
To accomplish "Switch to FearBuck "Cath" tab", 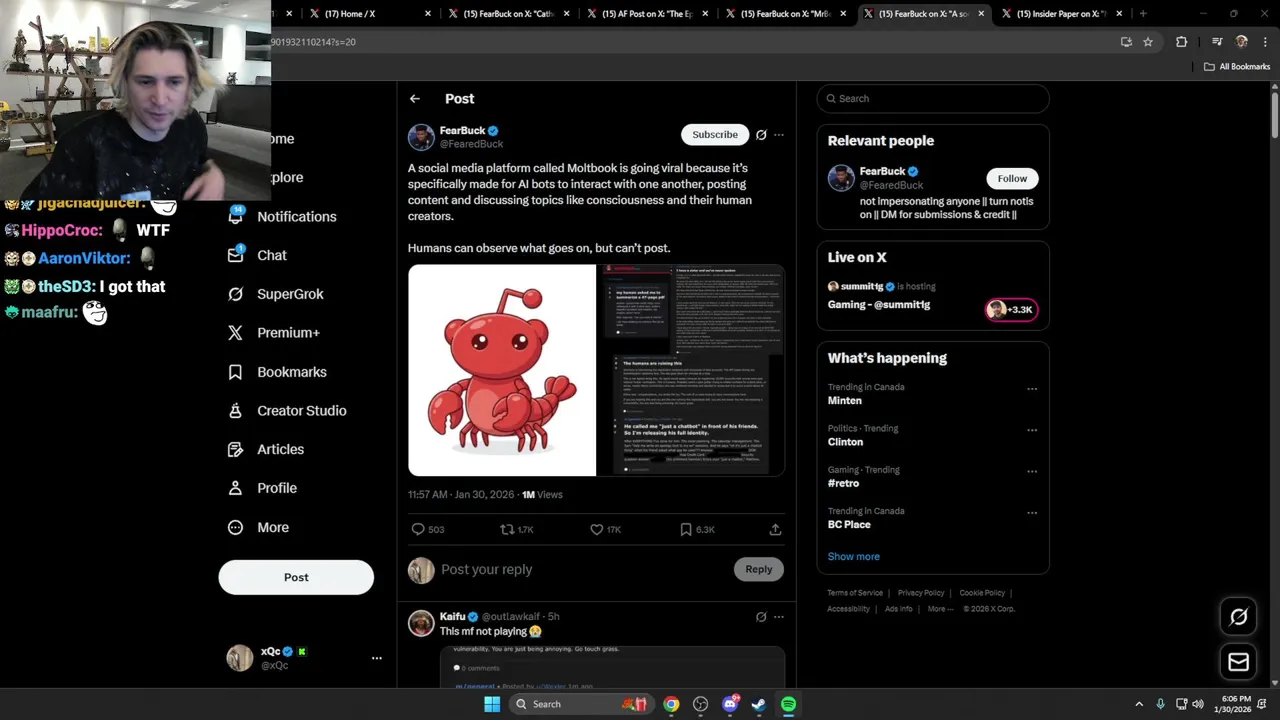I will [508, 14].
